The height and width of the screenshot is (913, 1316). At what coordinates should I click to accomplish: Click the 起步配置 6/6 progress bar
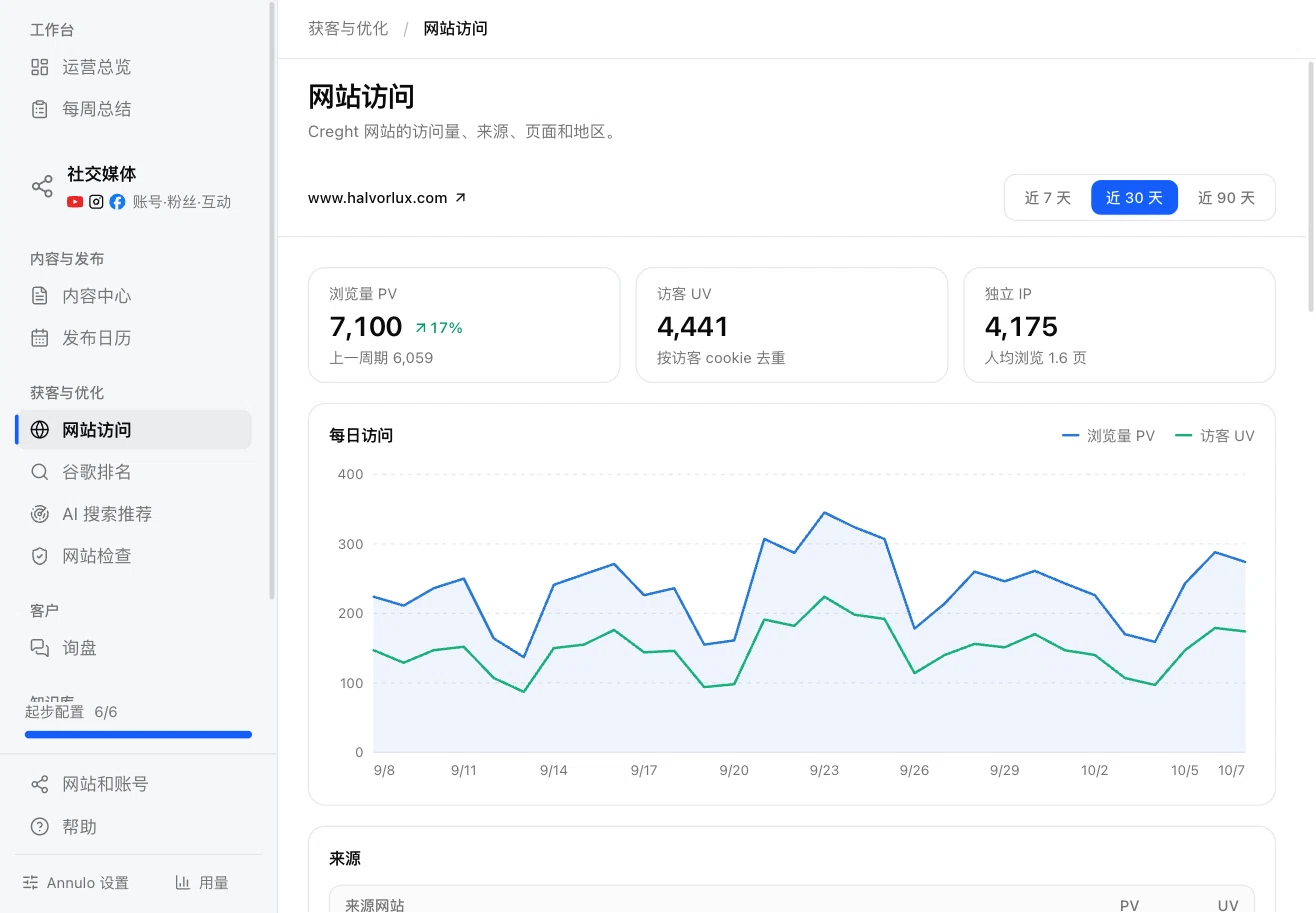(138, 734)
